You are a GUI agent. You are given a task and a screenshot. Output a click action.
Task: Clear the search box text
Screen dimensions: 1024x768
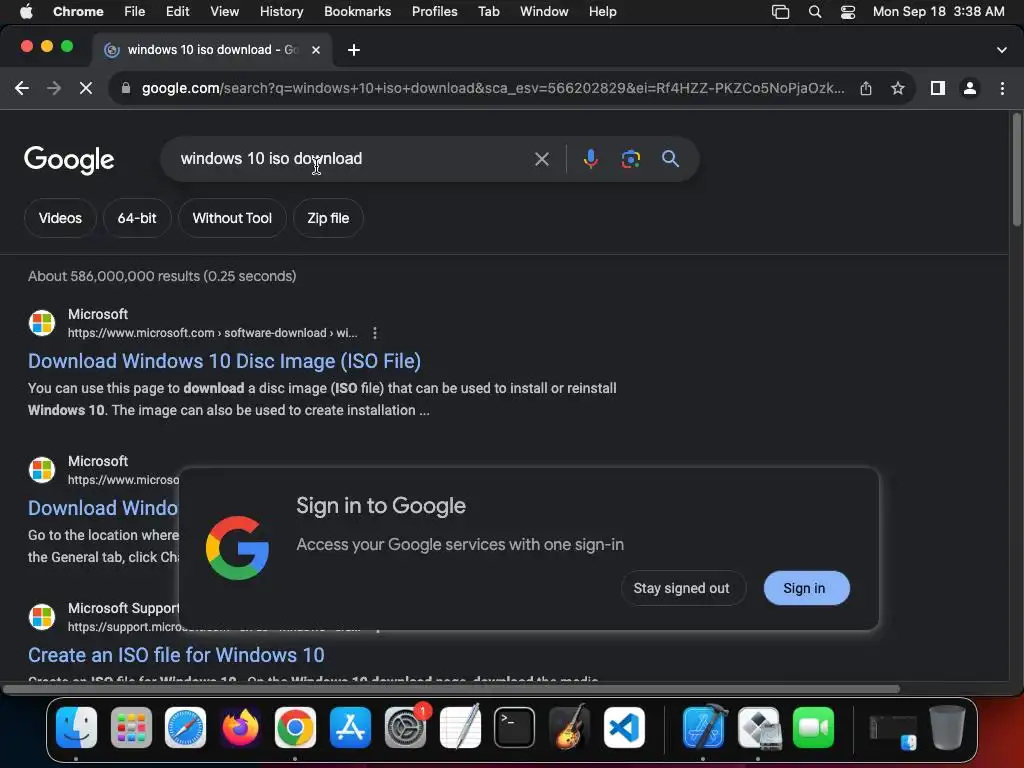[x=542, y=159]
